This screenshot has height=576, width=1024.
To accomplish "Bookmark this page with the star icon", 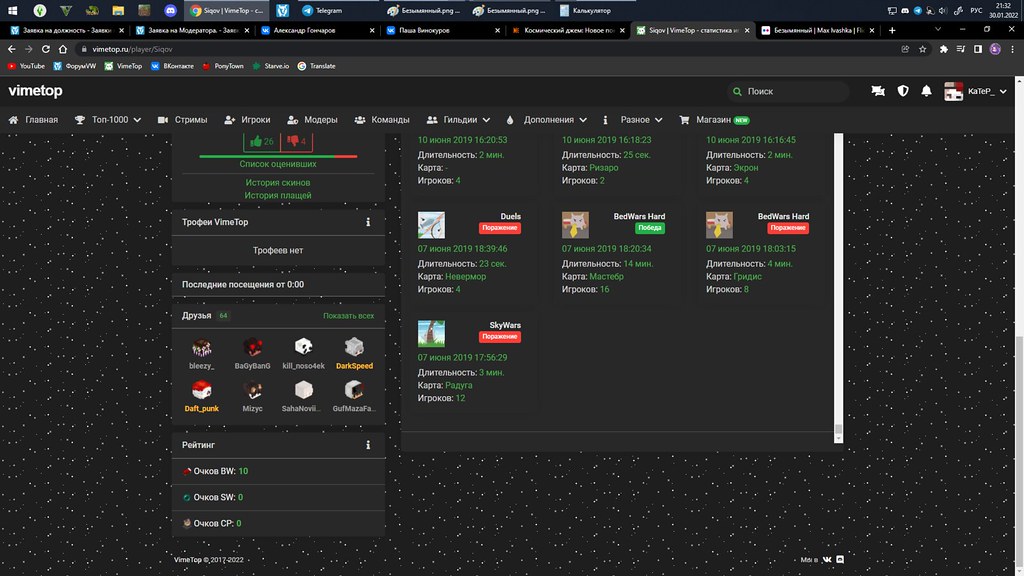I will pos(923,48).
